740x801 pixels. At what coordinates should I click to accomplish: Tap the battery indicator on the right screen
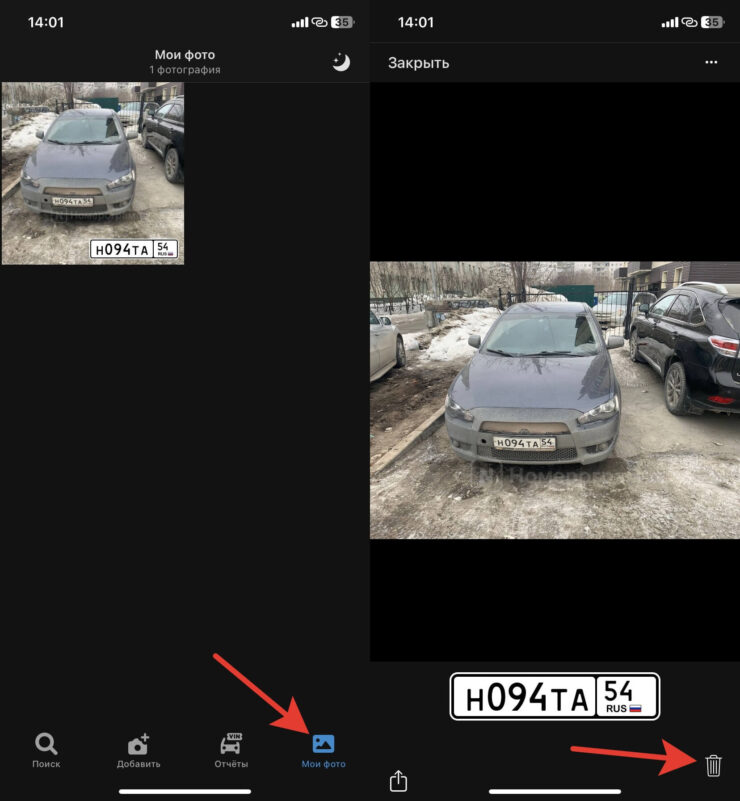point(711,22)
